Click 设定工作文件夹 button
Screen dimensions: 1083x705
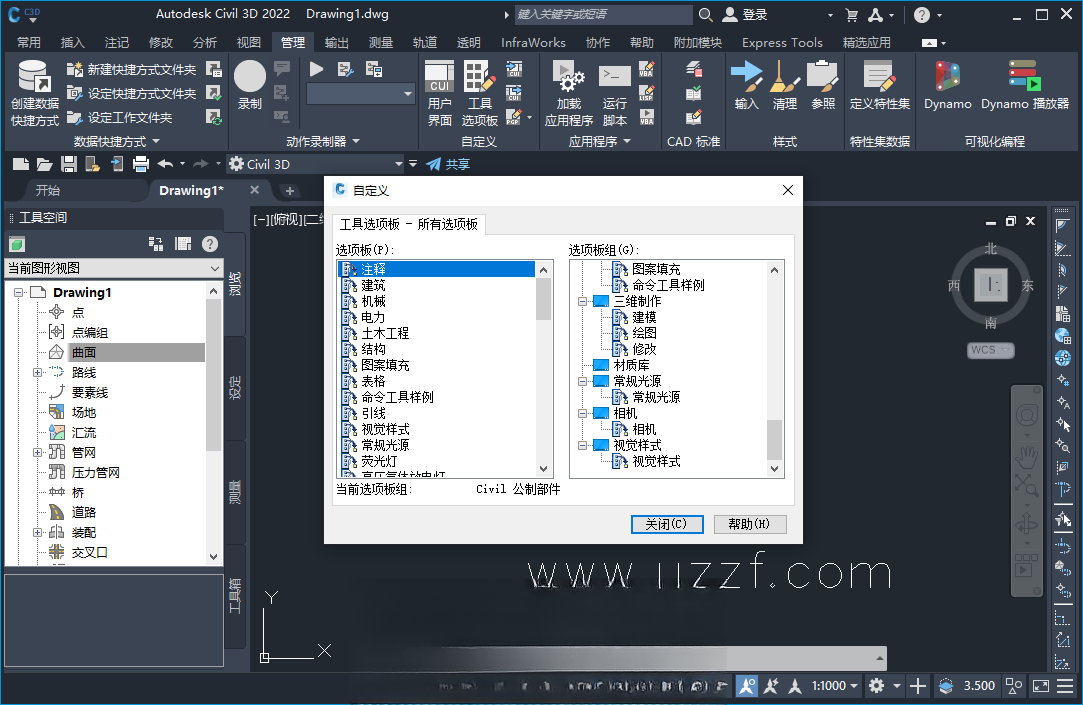[x=119, y=117]
